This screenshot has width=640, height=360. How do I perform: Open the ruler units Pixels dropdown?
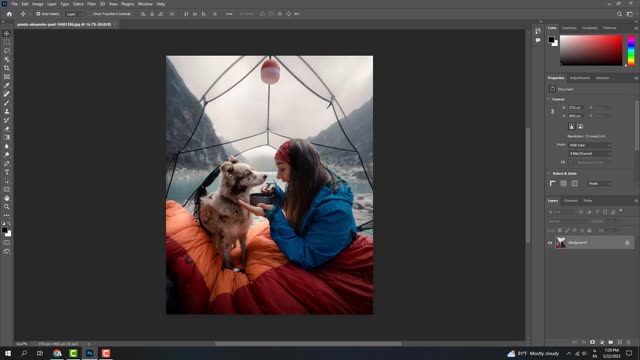600,184
